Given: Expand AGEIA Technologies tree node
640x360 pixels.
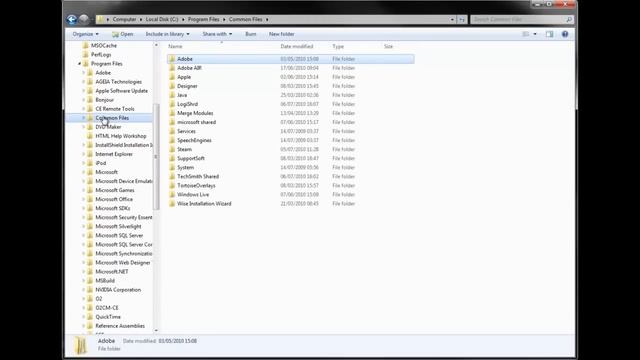Looking at the screenshot, I should [x=84, y=82].
